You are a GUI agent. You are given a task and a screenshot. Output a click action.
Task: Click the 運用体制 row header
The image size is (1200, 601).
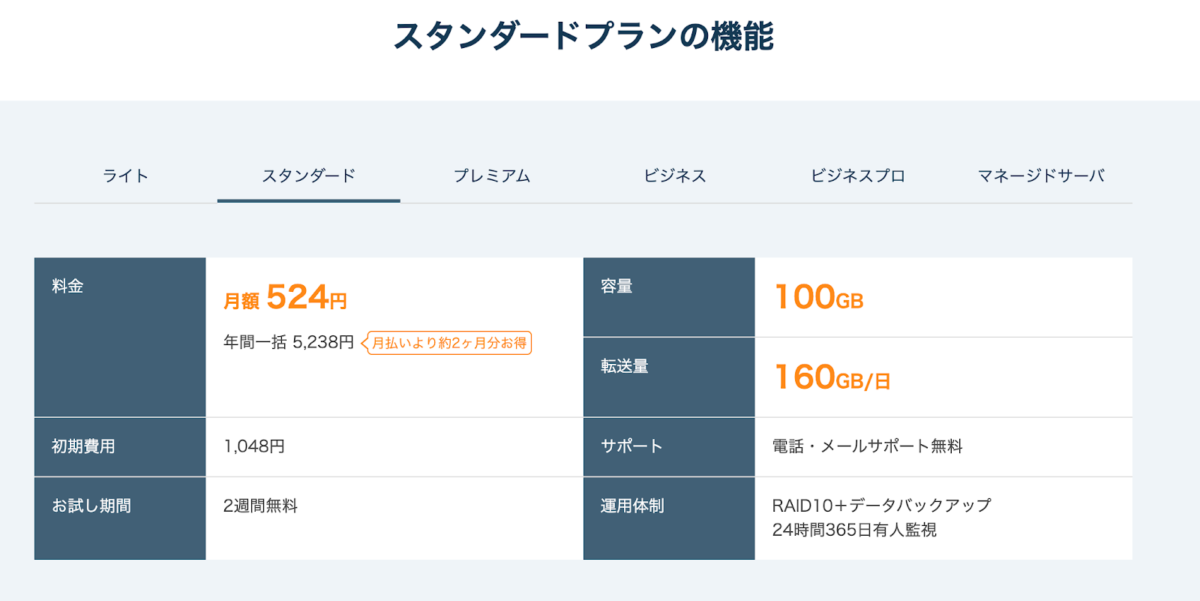coord(632,506)
